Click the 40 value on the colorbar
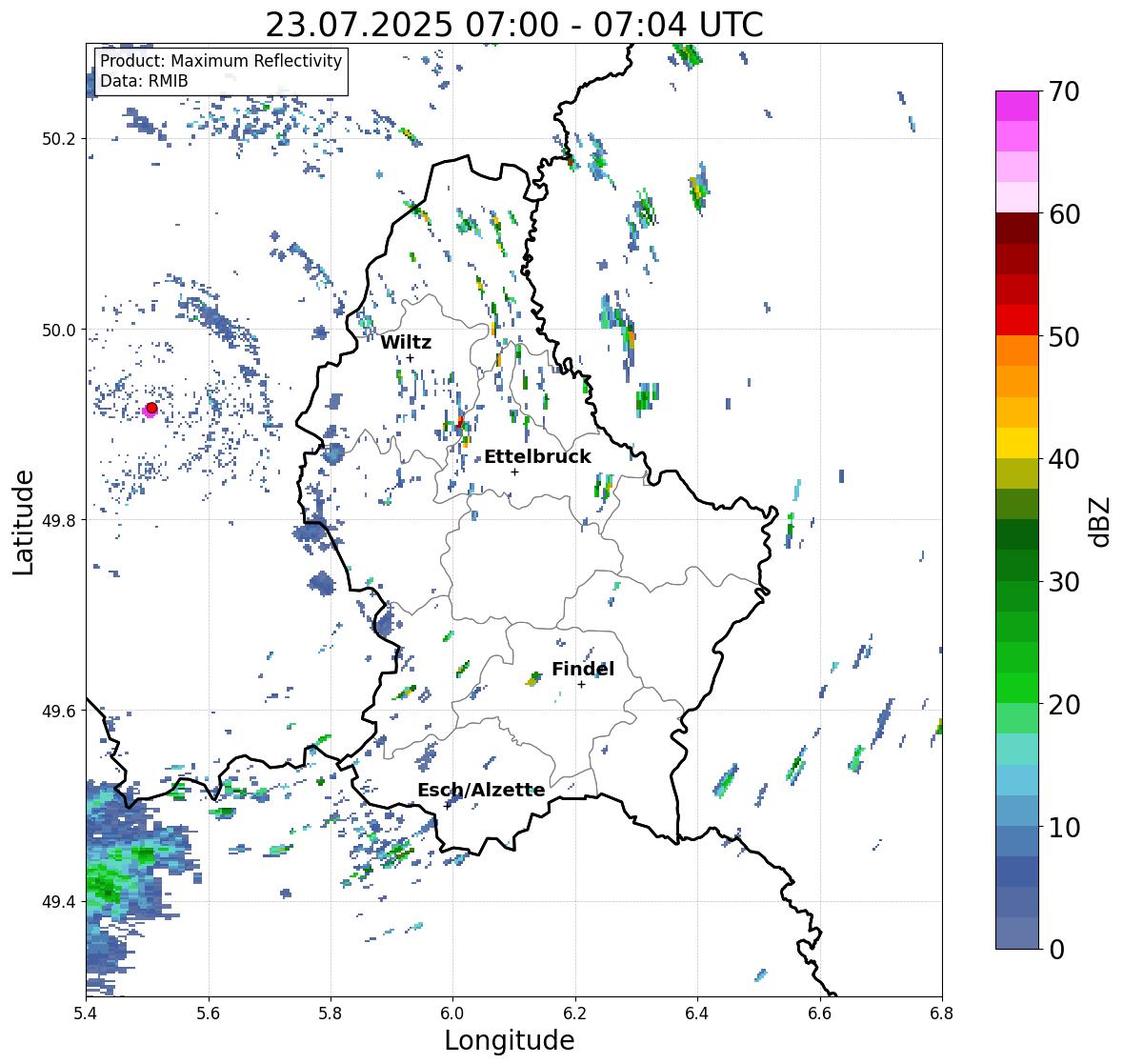Image resolution: width=1123 pixels, height=1064 pixels. 1064,459
